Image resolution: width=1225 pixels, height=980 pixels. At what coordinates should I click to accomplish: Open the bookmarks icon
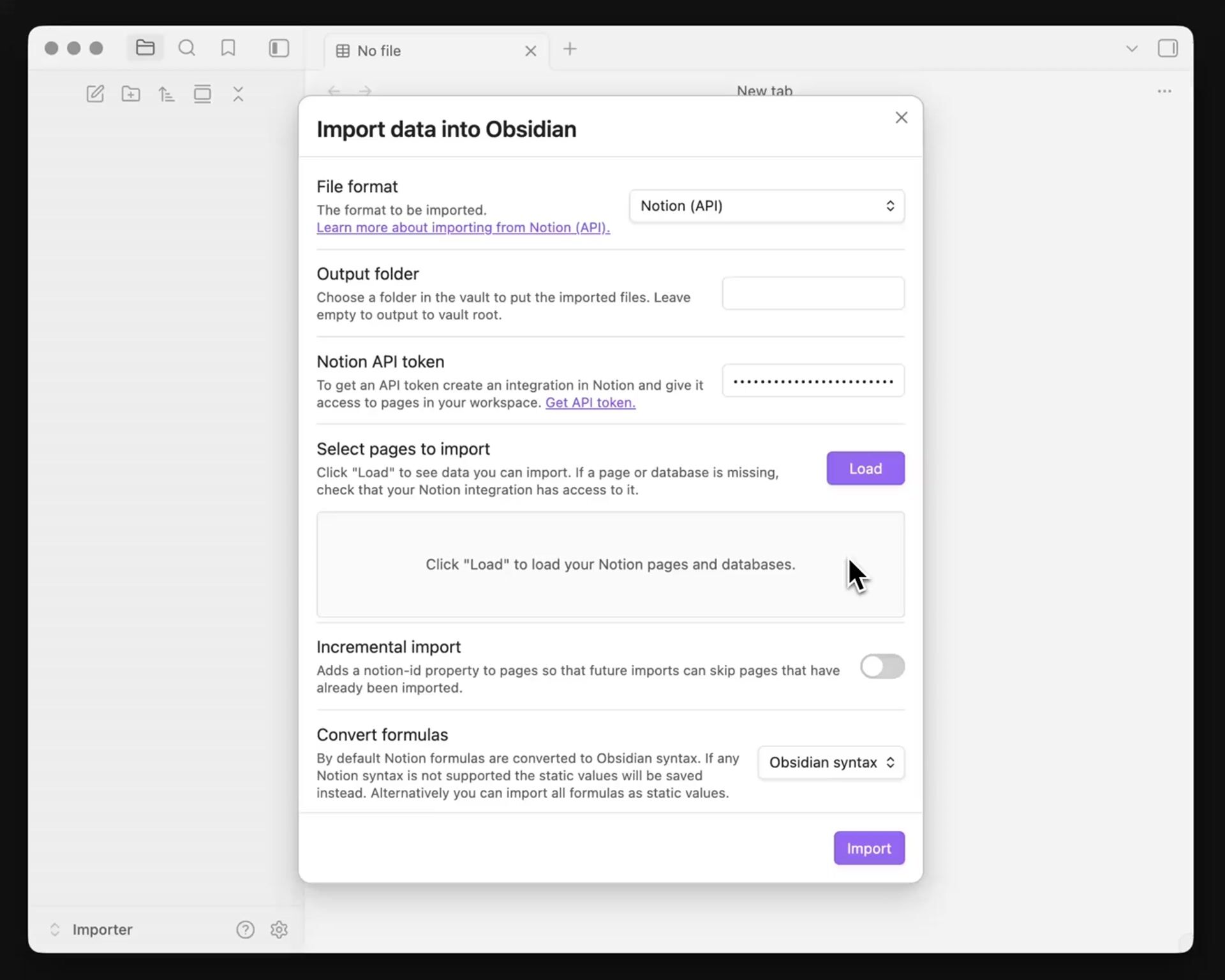pyautogui.click(x=228, y=48)
